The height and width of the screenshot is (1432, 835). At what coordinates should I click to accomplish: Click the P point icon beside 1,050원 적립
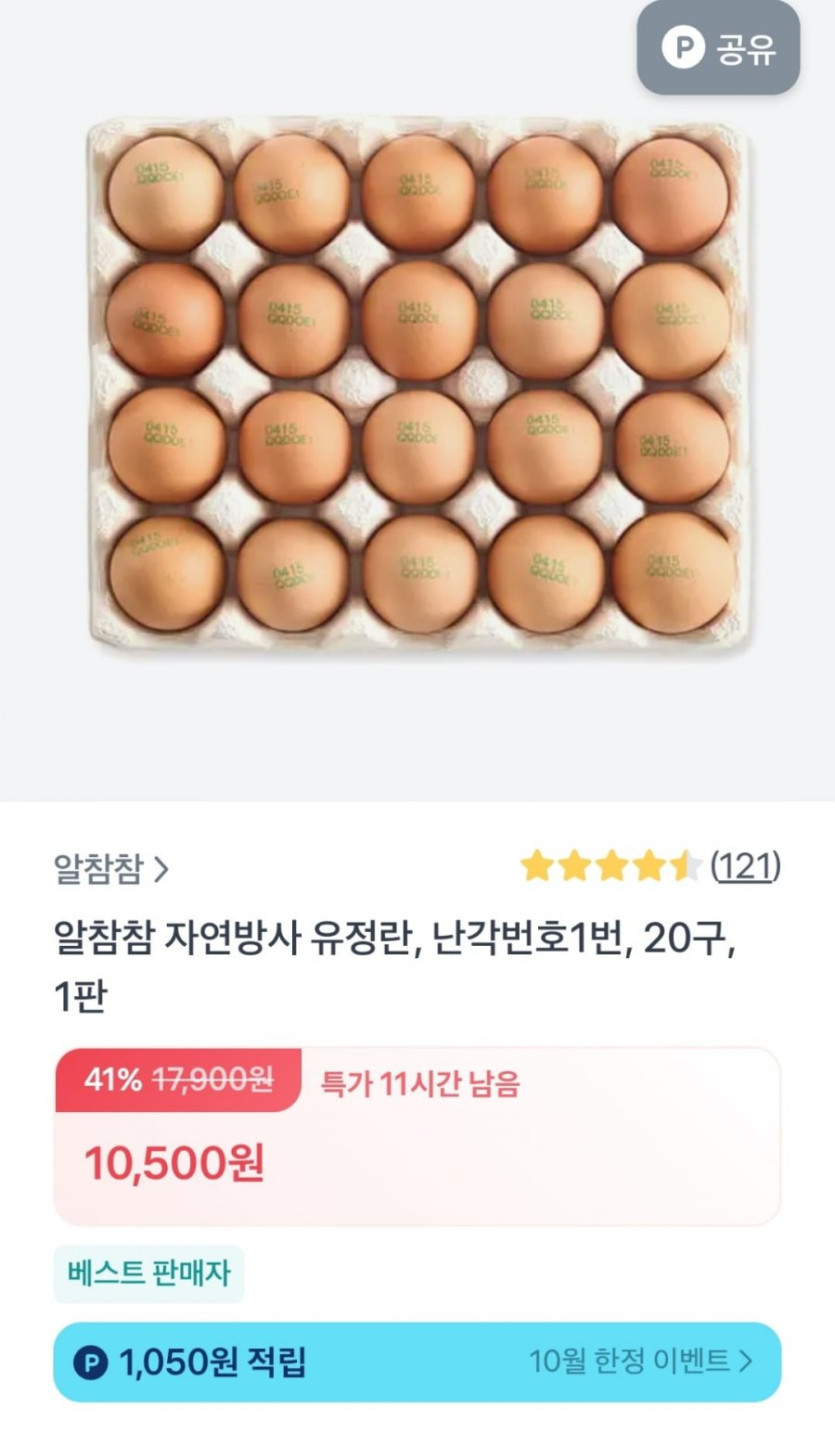click(90, 1361)
